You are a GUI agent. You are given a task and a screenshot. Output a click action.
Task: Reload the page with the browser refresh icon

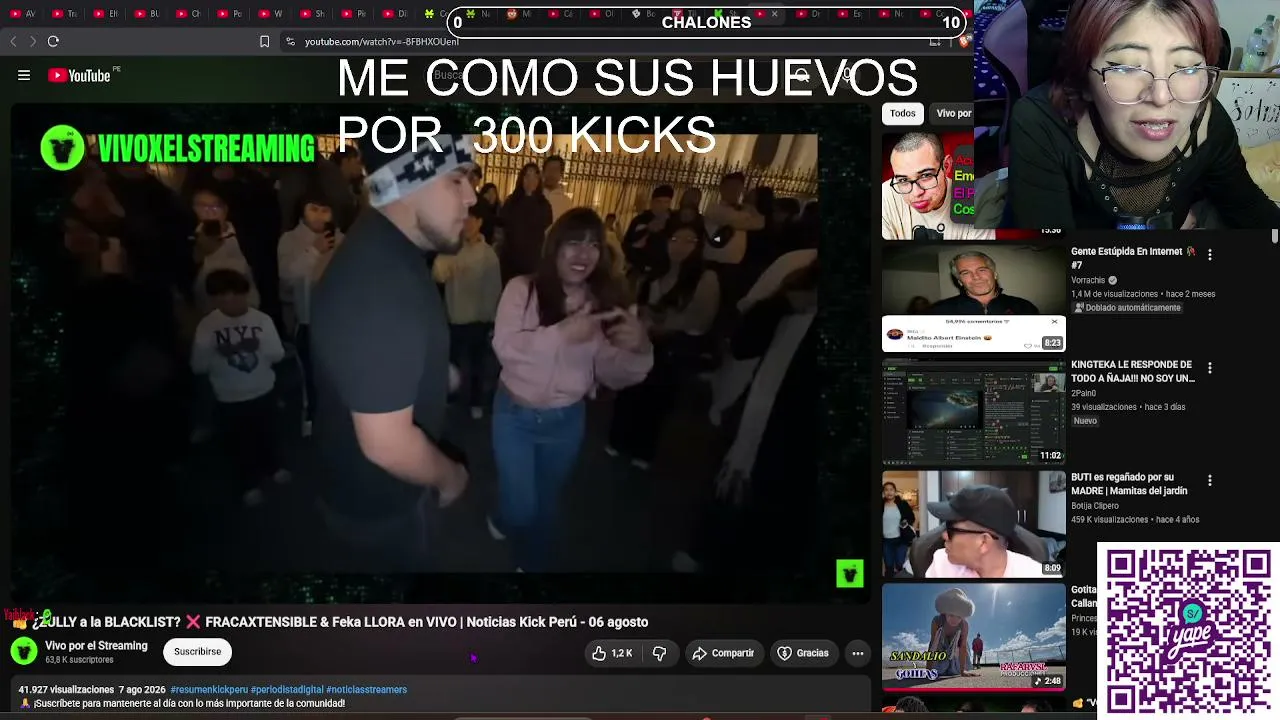[53, 41]
